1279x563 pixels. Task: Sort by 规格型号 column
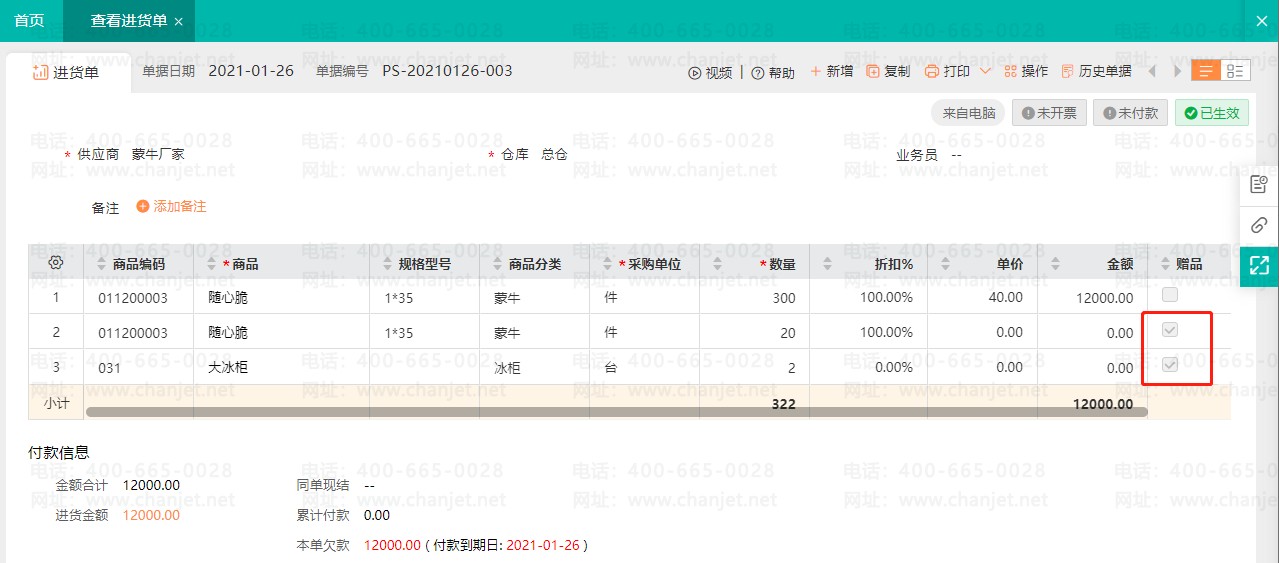click(389, 264)
